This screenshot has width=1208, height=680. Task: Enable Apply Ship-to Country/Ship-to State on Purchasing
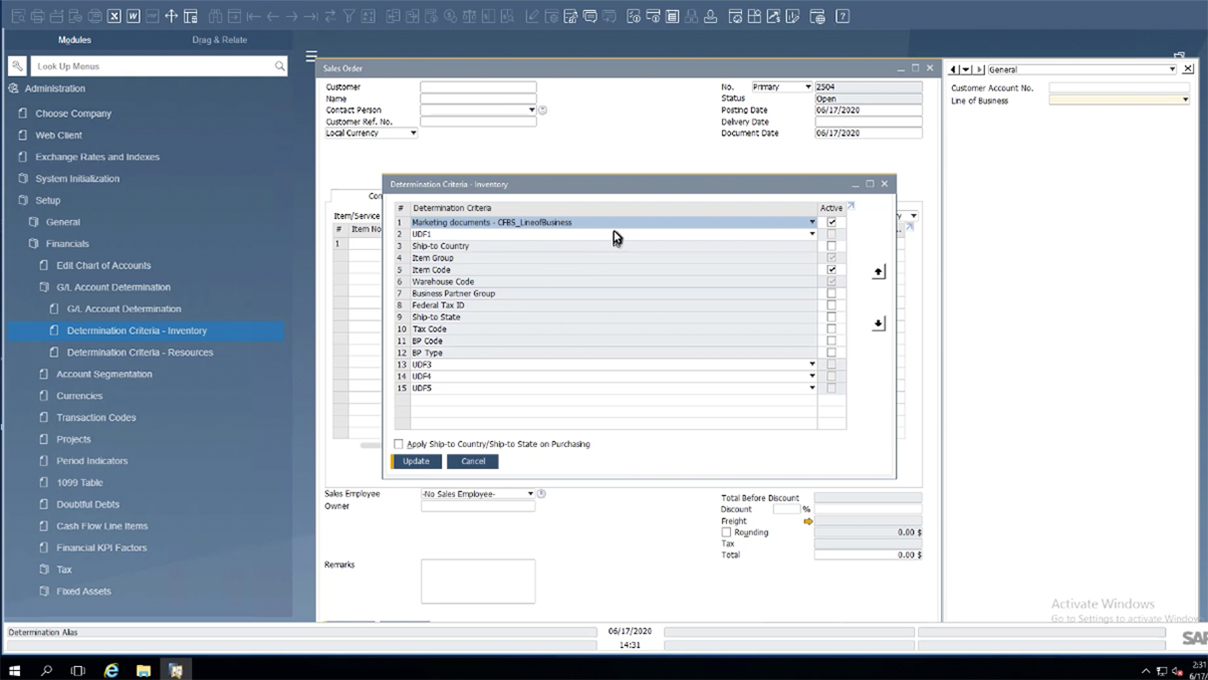(x=399, y=443)
